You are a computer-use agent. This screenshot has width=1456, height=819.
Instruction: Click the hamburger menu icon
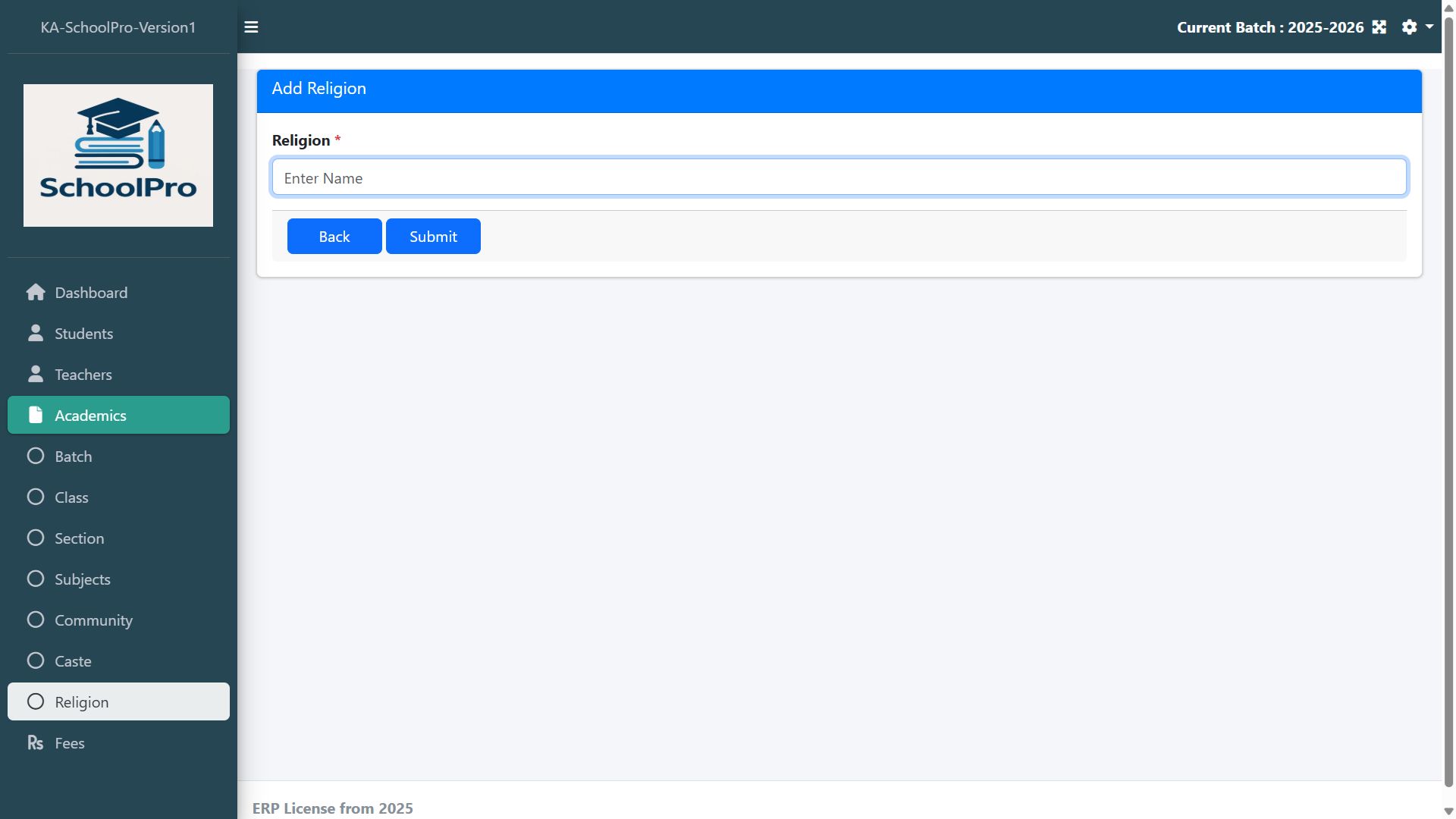pos(251,27)
